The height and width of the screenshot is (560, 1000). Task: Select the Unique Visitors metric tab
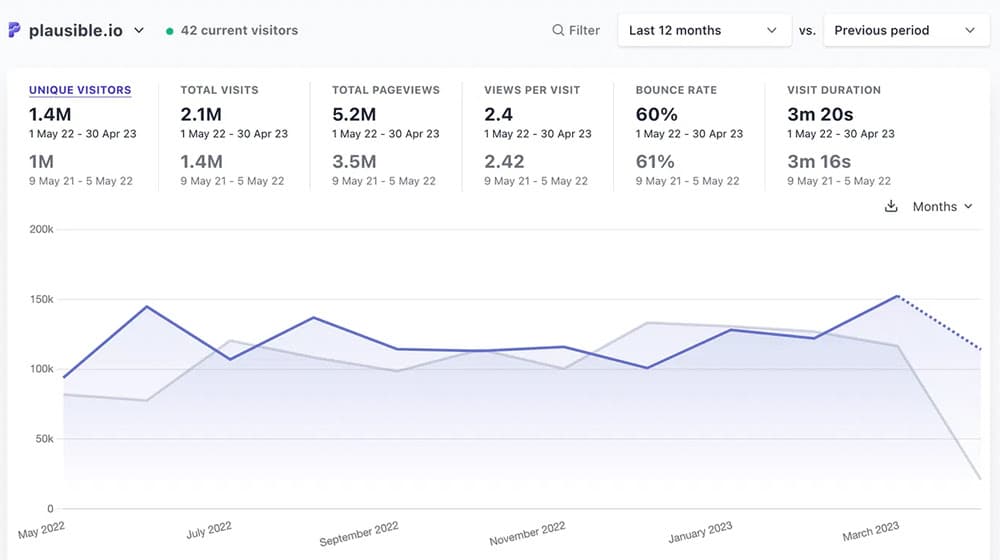point(80,90)
